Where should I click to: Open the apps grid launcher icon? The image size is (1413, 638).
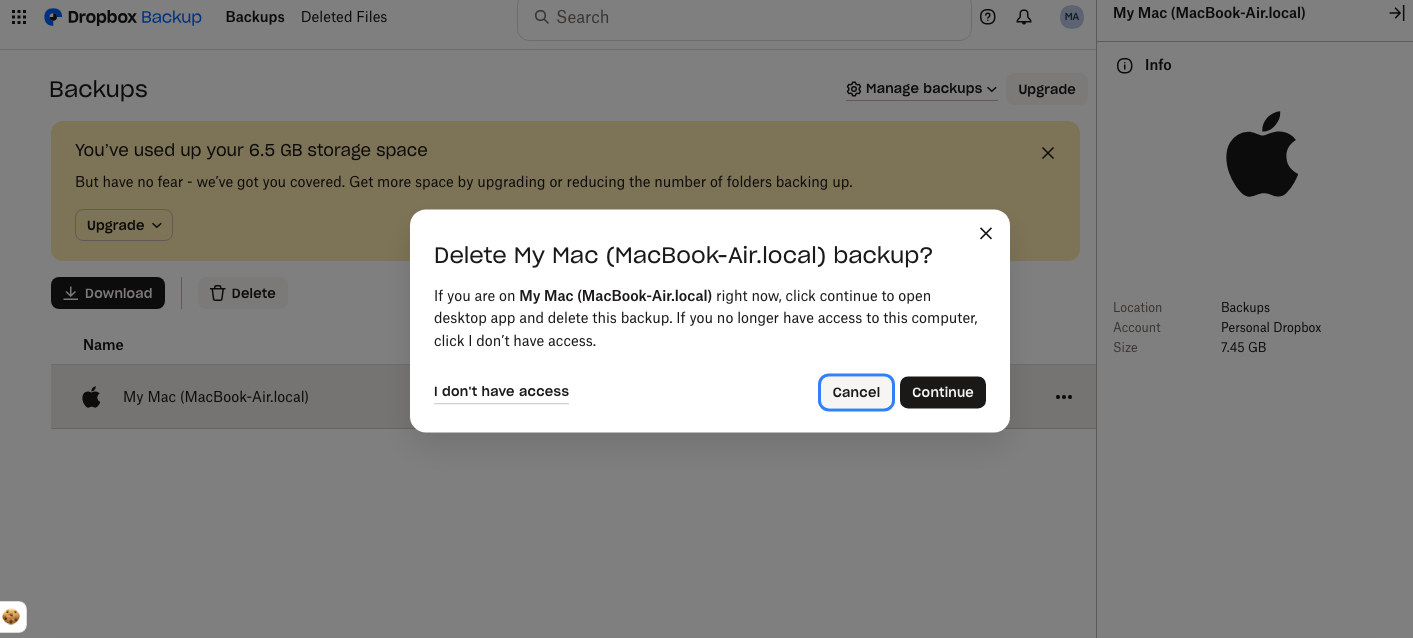pos(18,16)
